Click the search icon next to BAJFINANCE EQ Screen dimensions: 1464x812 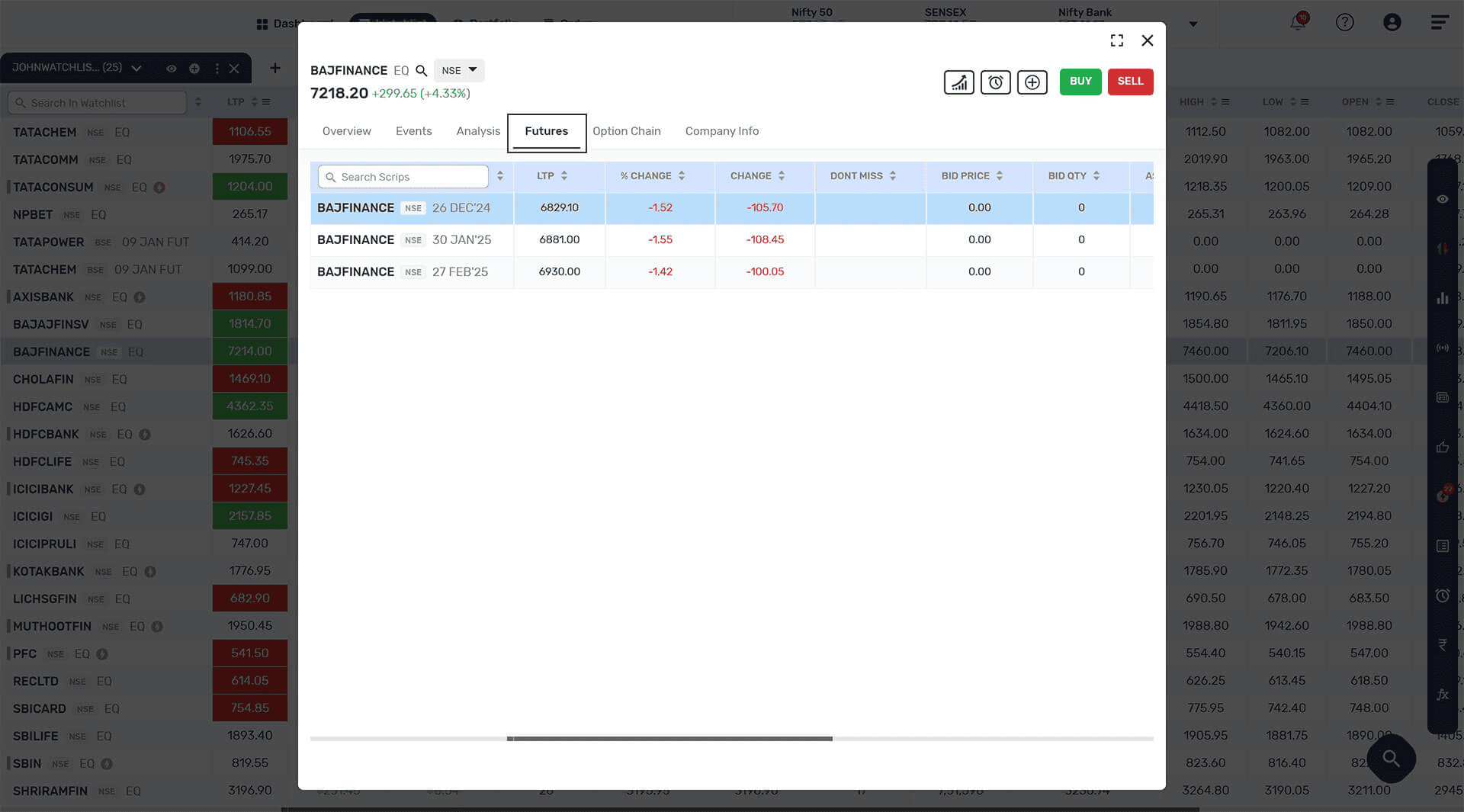pos(421,71)
